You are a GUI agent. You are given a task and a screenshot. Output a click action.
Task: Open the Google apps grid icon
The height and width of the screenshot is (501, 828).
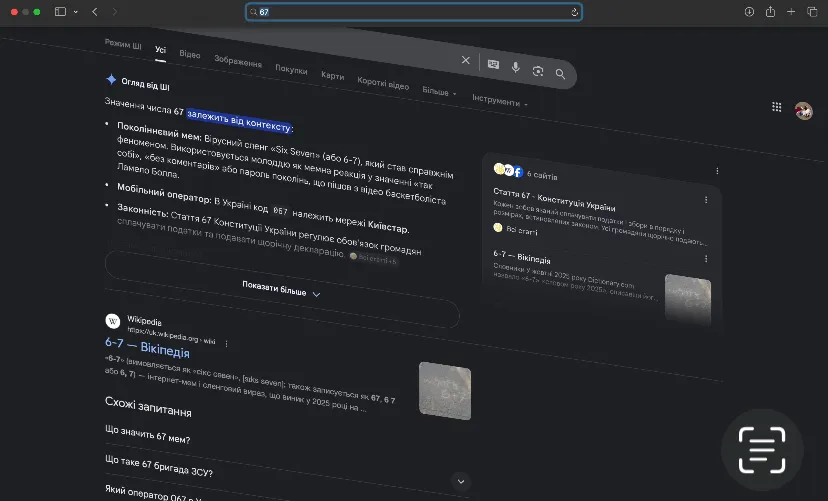tap(776, 107)
